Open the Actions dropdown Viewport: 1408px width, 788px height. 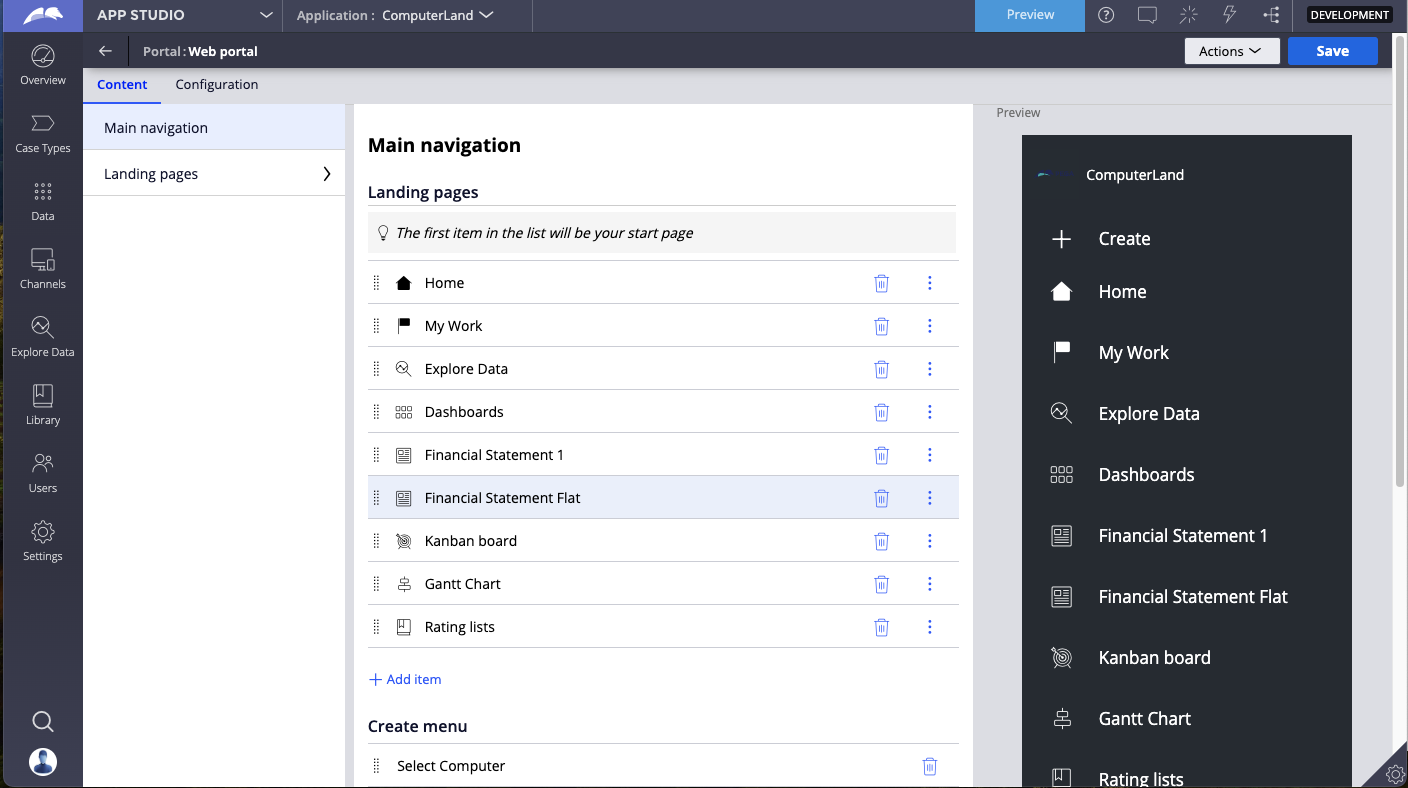pos(1232,50)
